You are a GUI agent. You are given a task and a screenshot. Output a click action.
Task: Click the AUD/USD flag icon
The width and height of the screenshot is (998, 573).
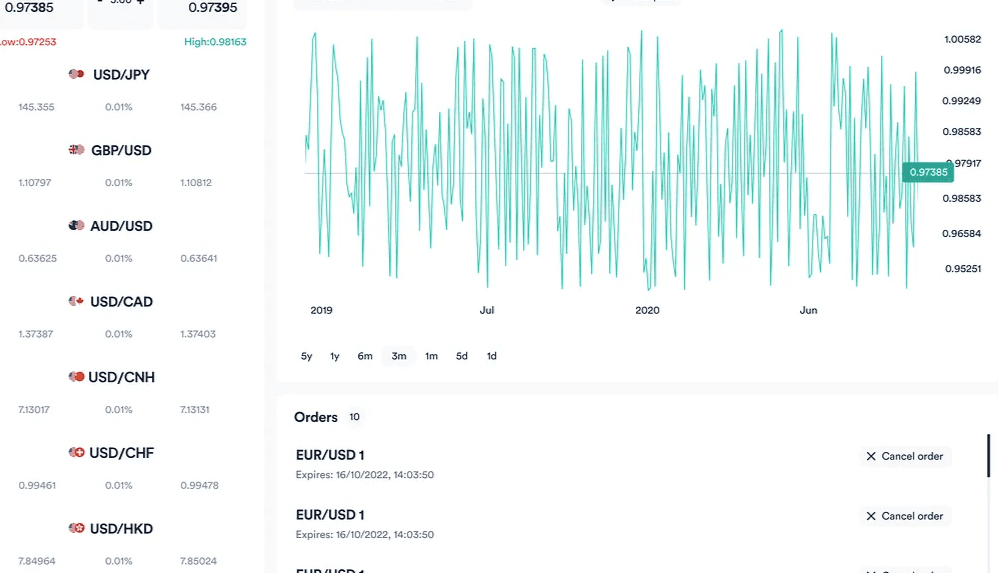[x=76, y=226]
